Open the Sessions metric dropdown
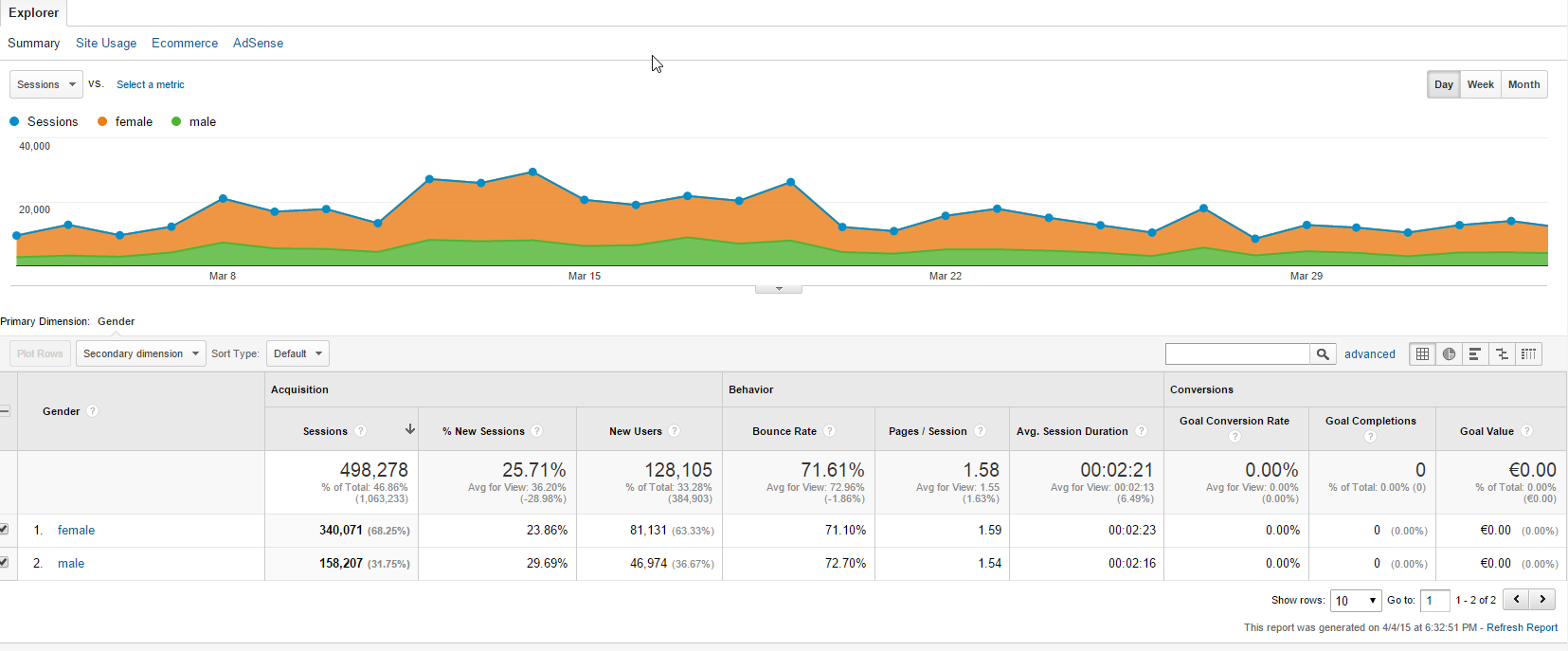This screenshot has width=1568, height=651. tap(46, 84)
